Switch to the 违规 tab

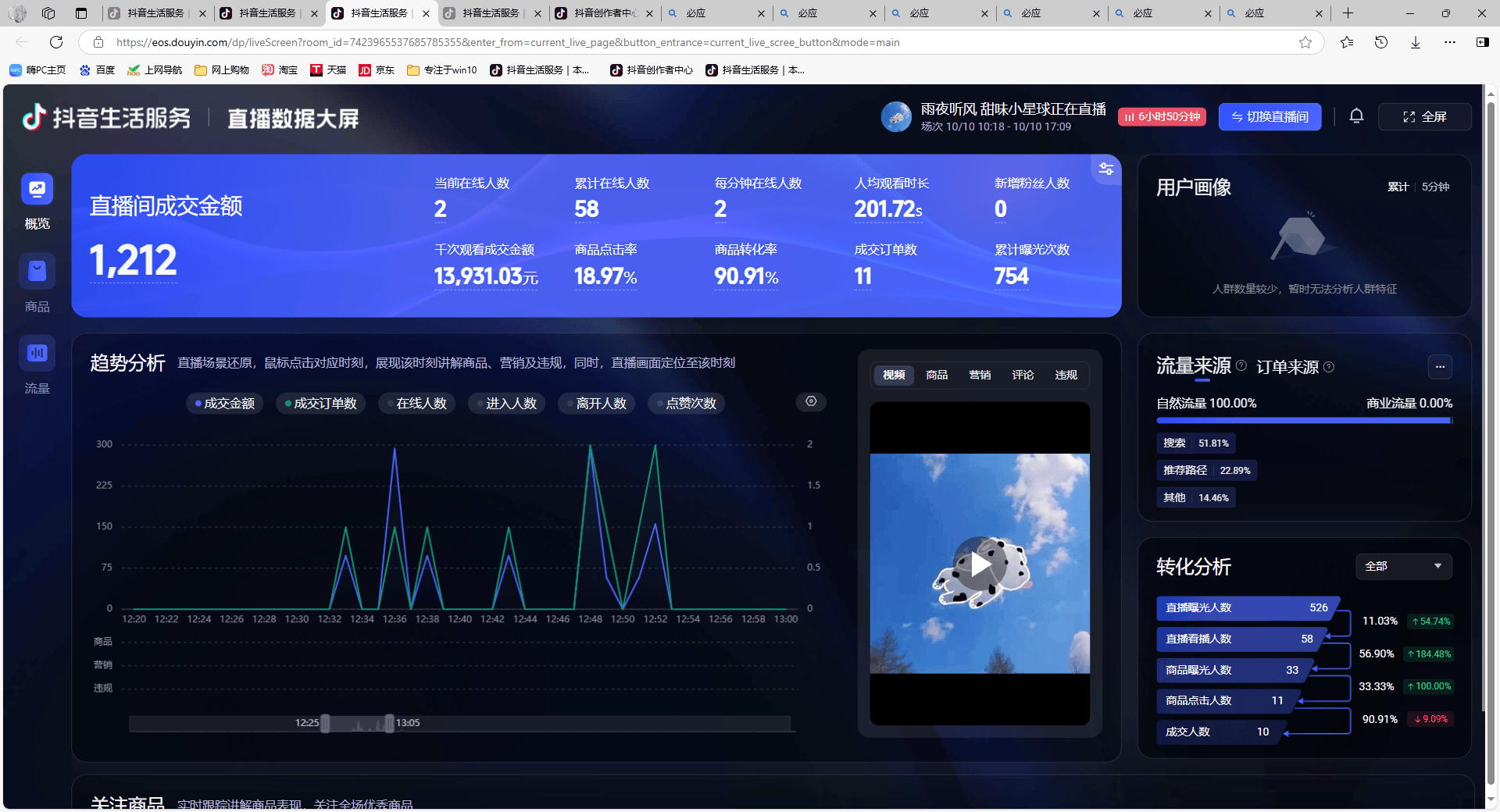point(1066,376)
